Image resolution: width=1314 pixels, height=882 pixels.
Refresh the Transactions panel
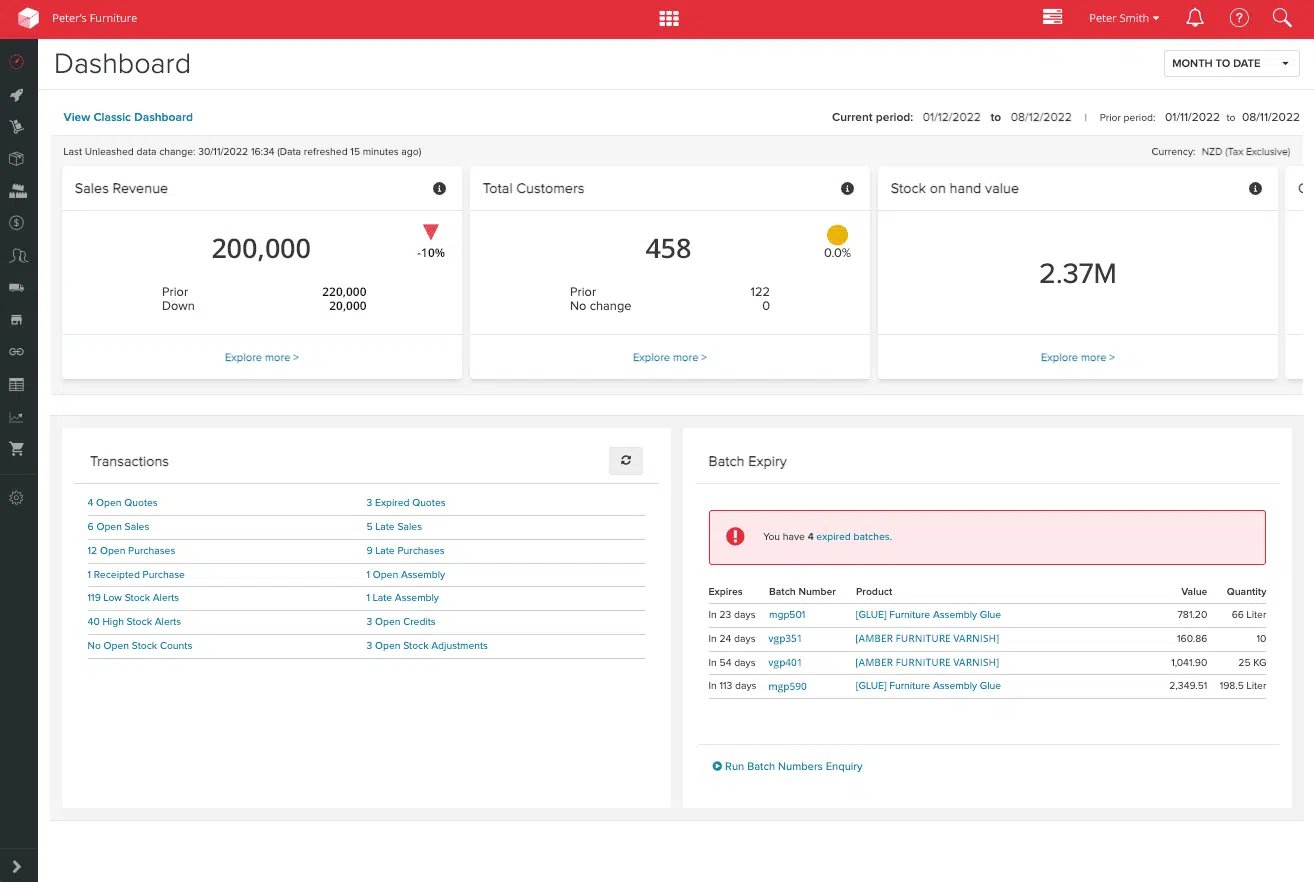[626, 460]
